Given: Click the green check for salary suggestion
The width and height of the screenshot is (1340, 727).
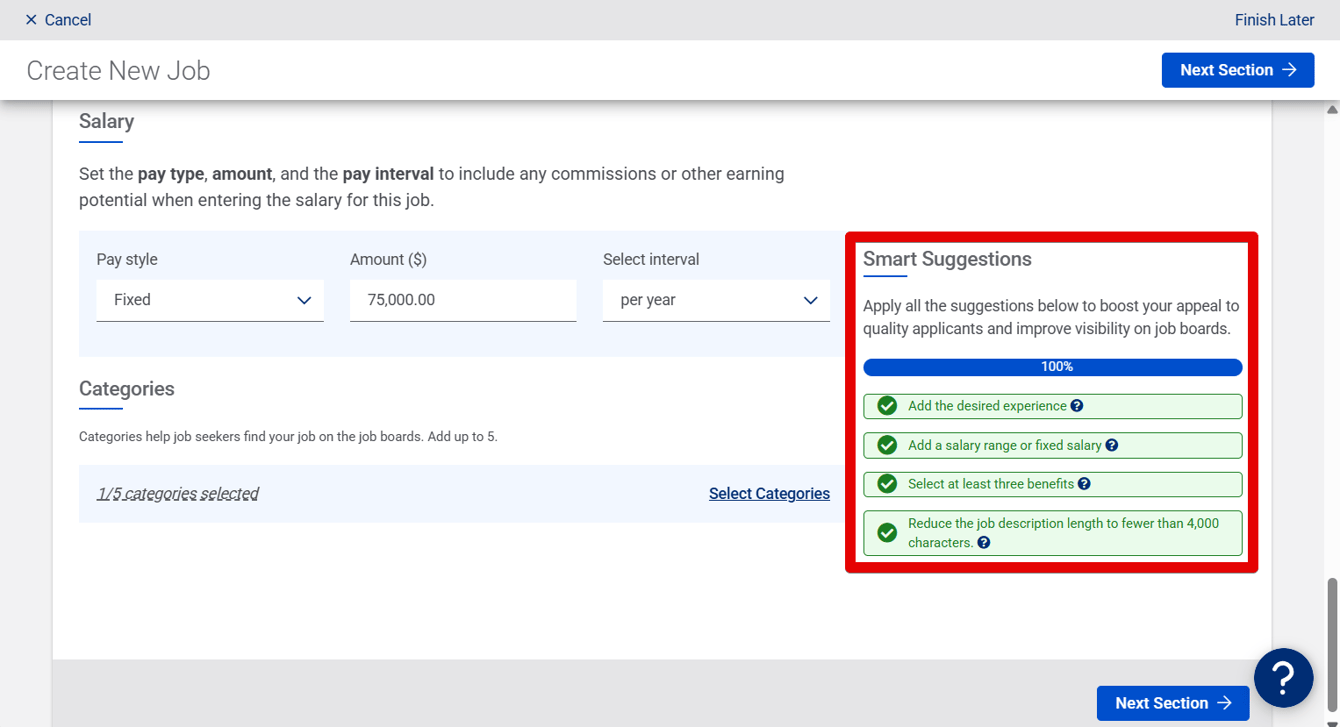Looking at the screenshot, I should pyautogui.click(x=887, y=445).
